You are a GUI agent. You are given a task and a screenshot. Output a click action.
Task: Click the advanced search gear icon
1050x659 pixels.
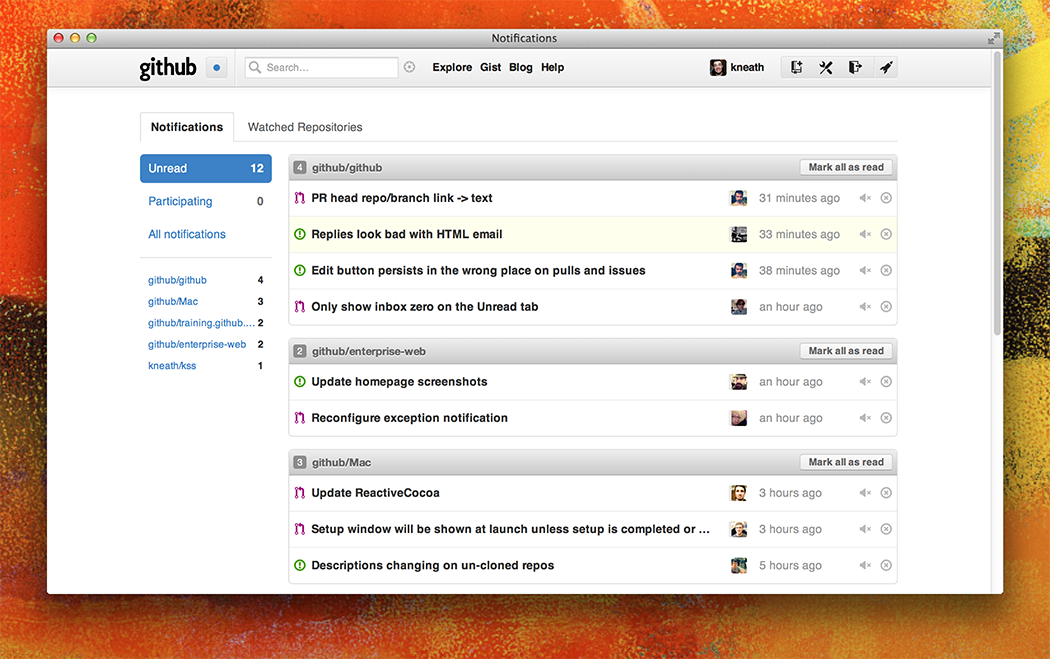(409, 68)
